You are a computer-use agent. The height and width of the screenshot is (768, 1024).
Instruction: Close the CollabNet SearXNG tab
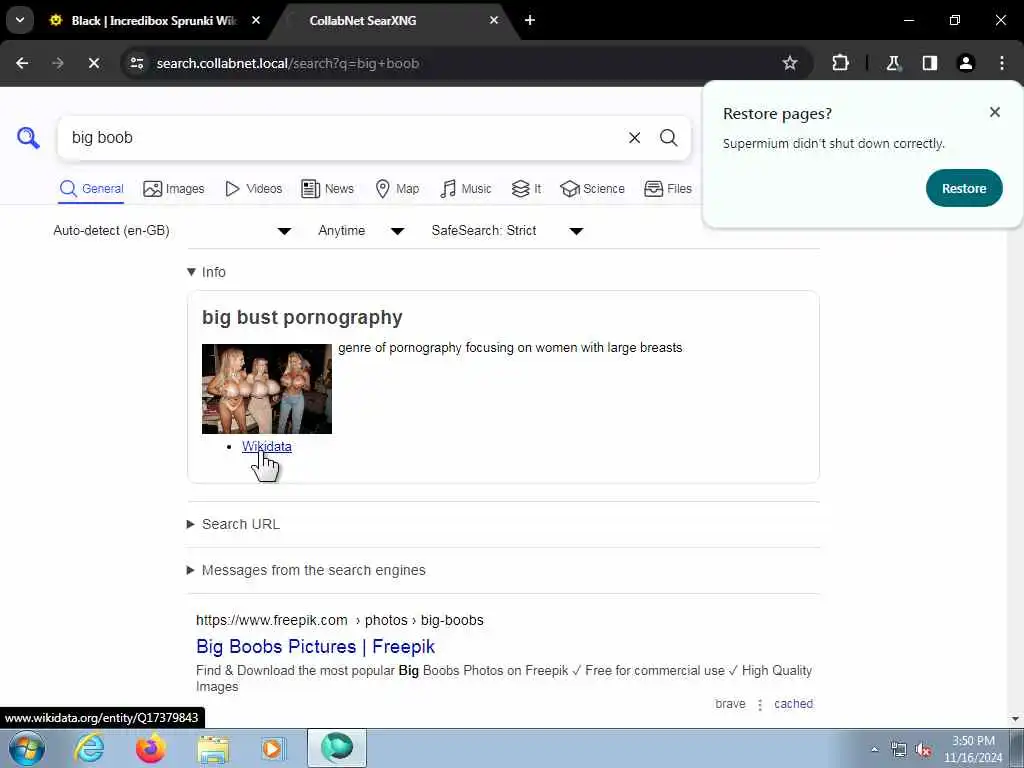[494, 20]
